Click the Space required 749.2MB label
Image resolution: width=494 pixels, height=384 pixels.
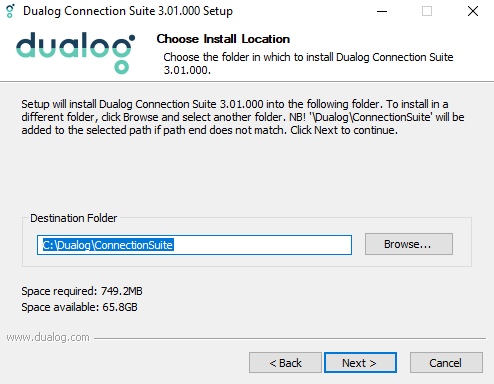(x=82, y=291)
